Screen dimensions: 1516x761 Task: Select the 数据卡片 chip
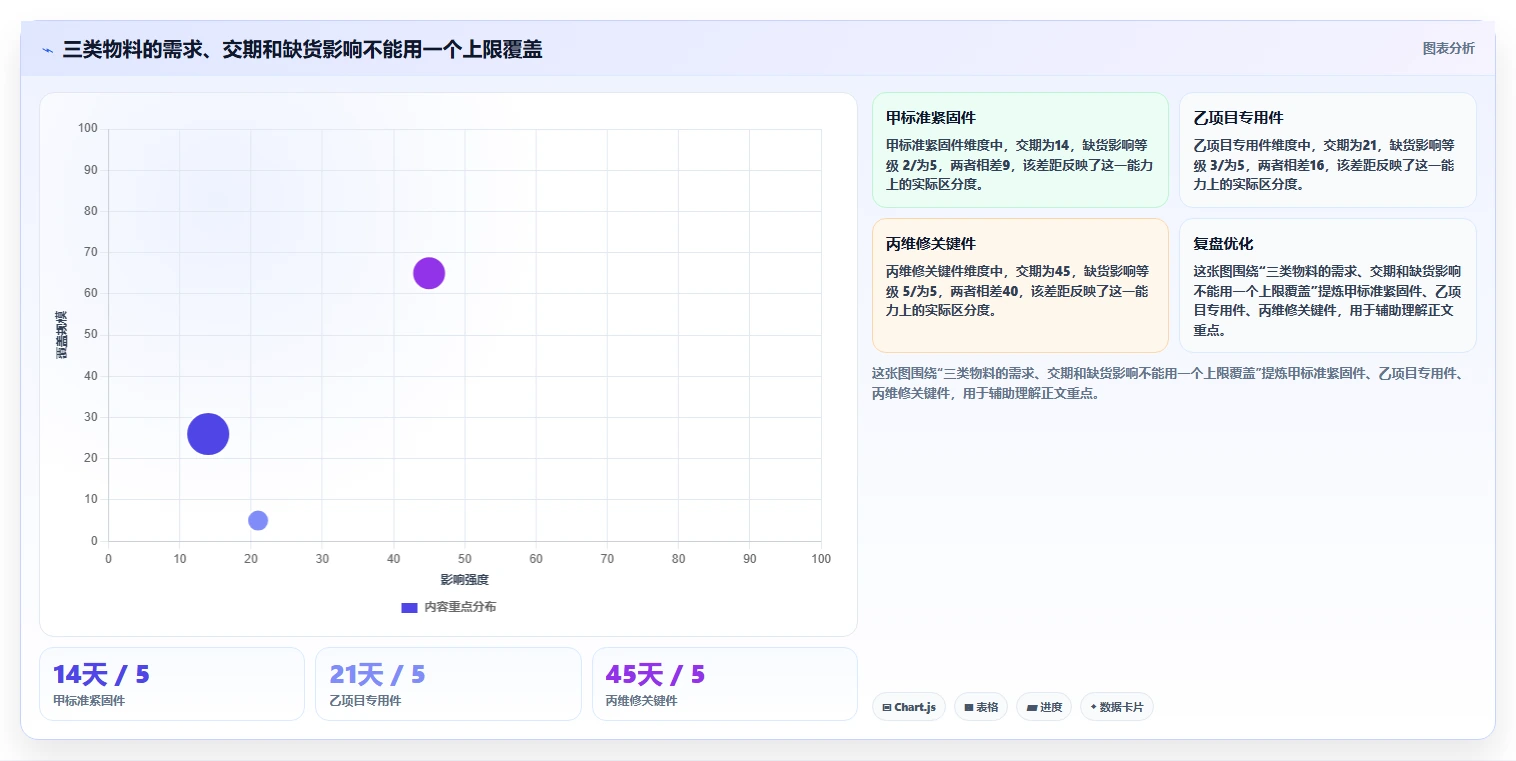click(x=1116, y=707)
